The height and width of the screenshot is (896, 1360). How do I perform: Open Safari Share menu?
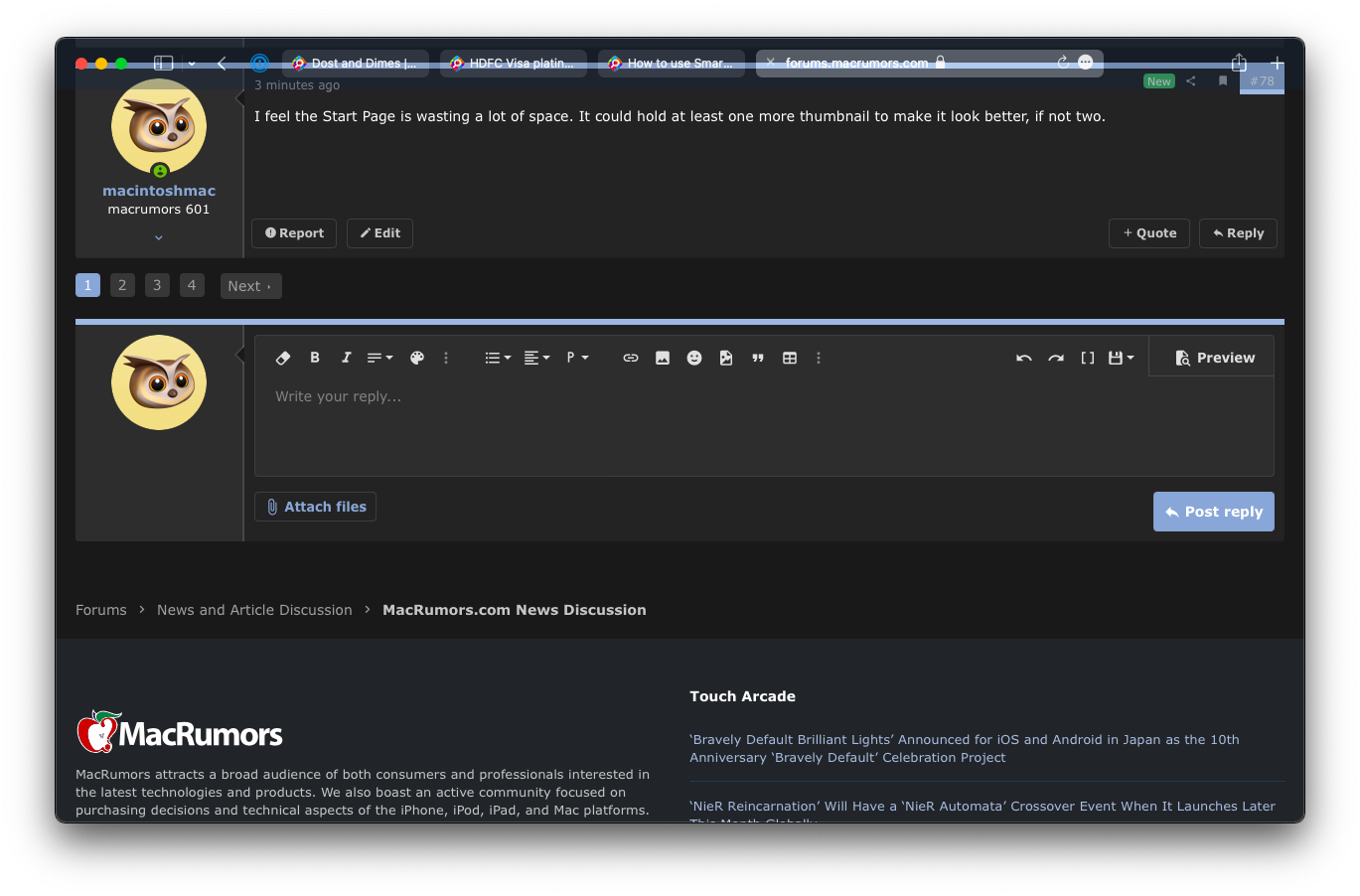tap(1239, 63)
